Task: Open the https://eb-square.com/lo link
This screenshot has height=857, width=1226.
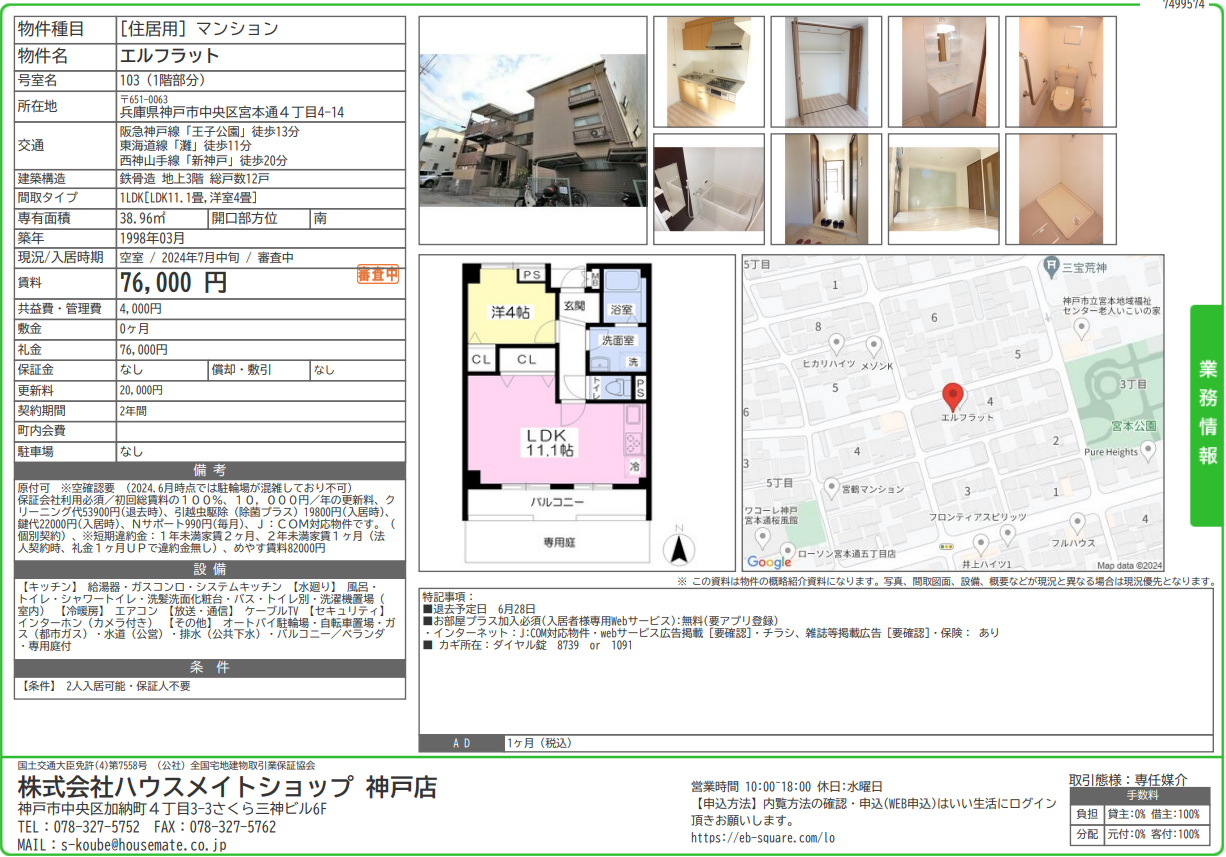Action: (x=762, y=838)
